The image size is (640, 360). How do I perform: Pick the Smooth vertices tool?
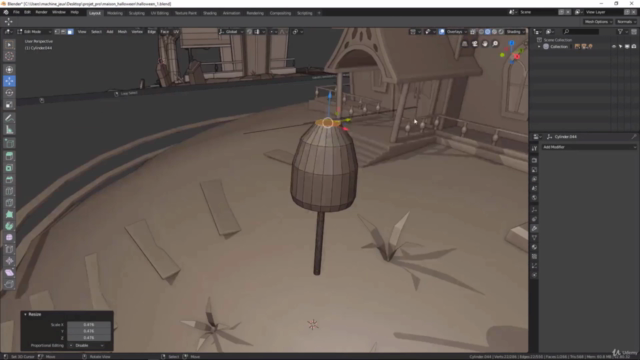pos(9,238)
